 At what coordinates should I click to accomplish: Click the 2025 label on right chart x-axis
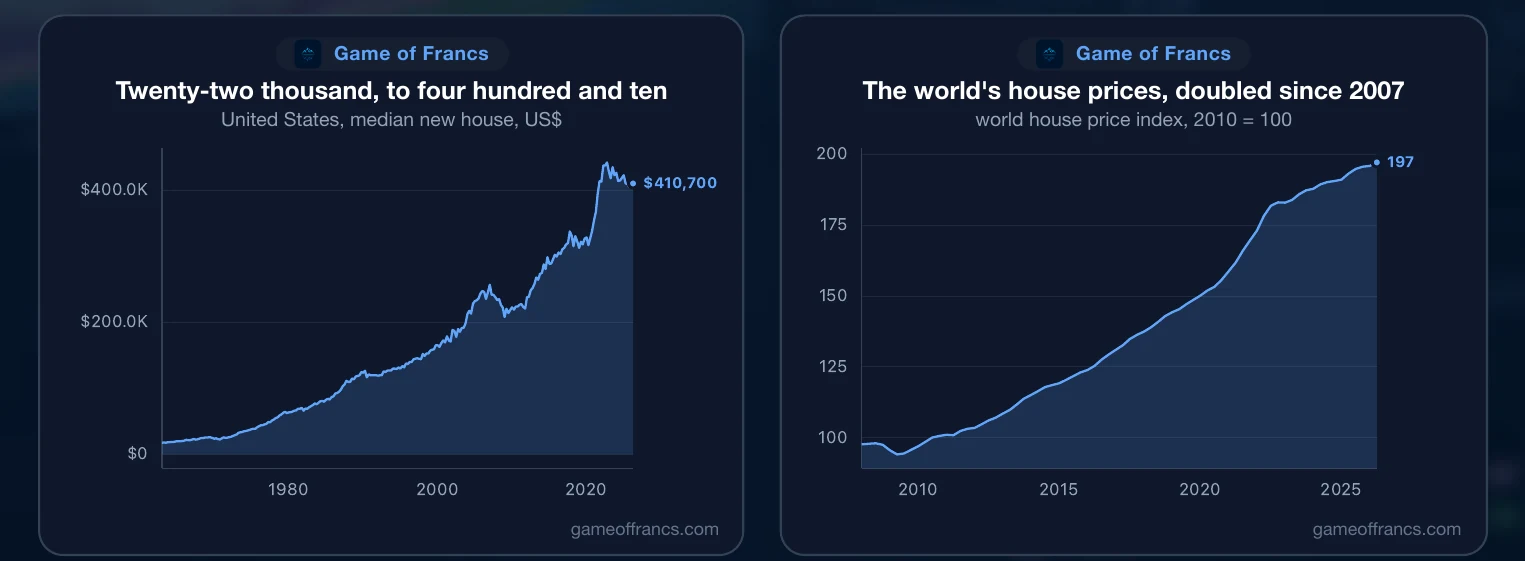1341,490
